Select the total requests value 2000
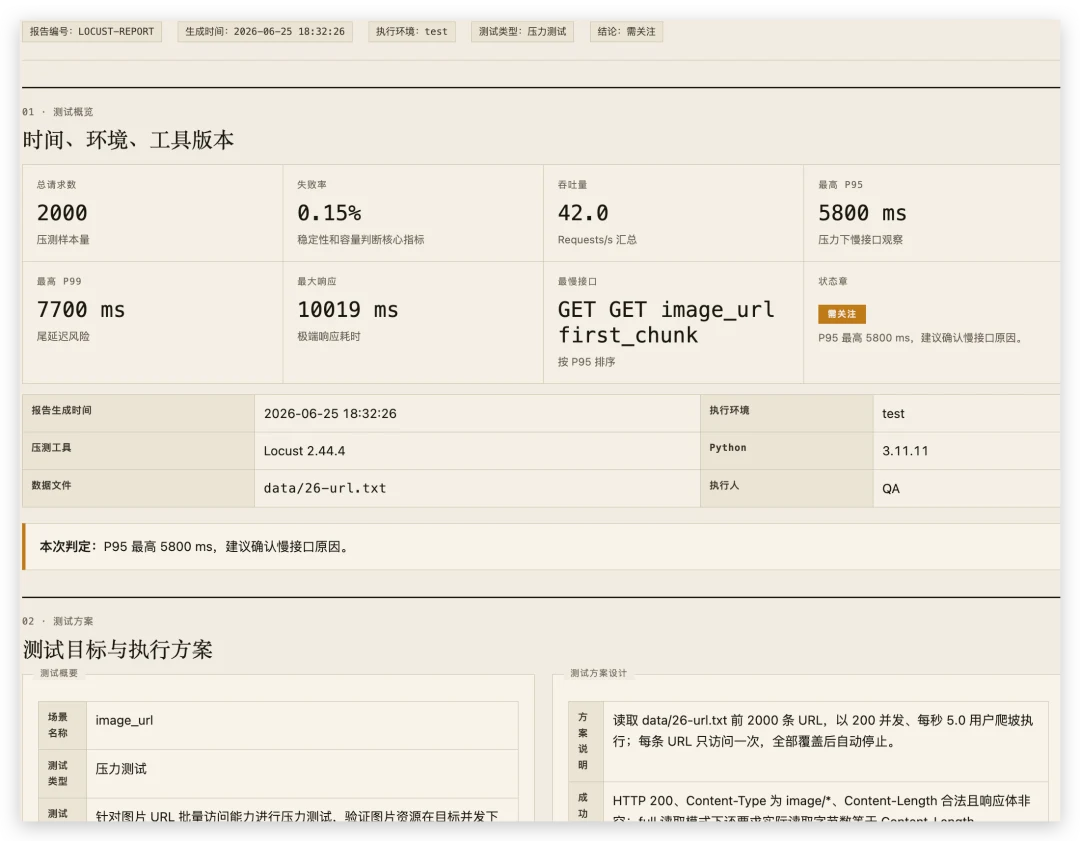 [62, 213]
